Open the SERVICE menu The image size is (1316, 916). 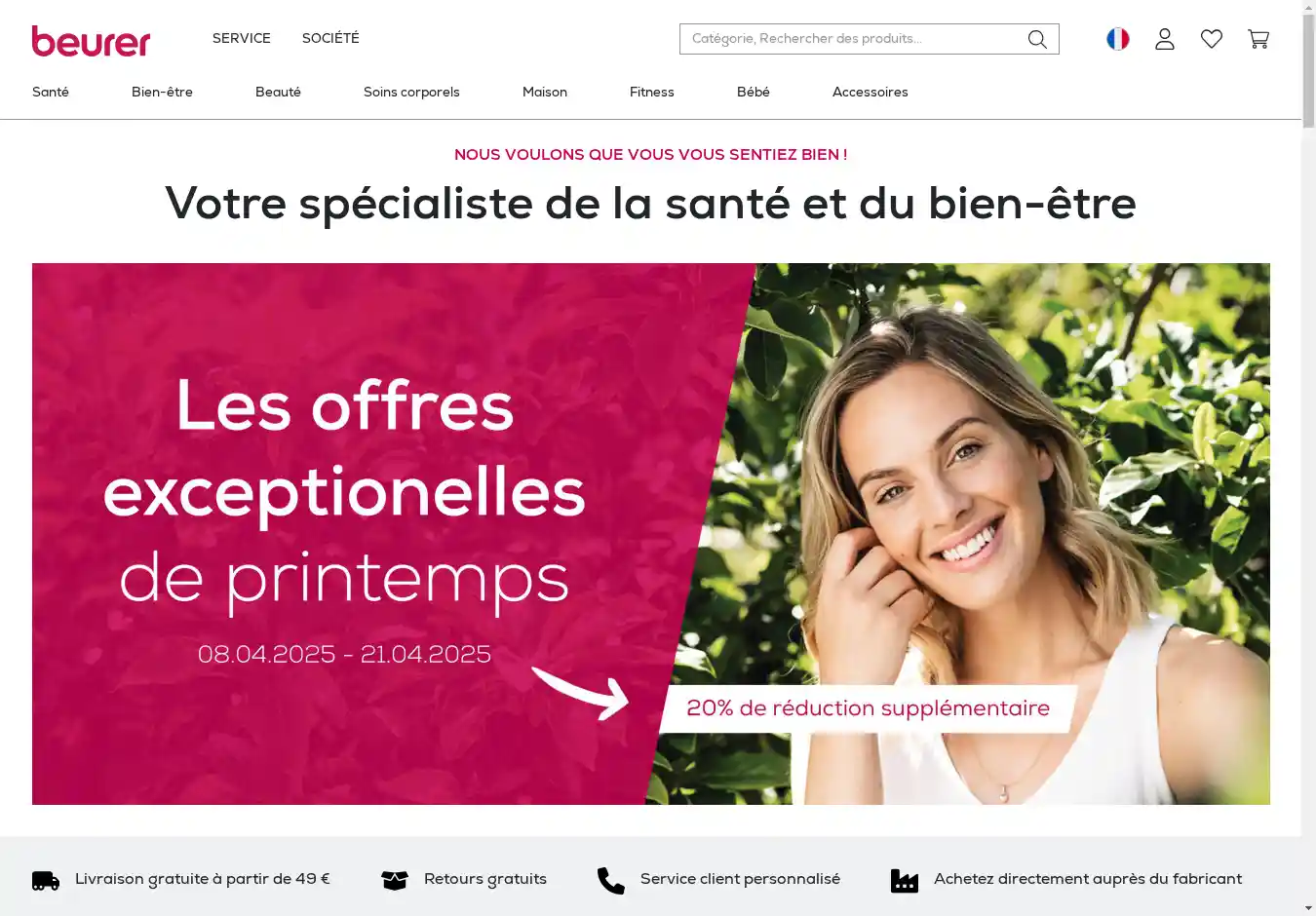[242, 38]
